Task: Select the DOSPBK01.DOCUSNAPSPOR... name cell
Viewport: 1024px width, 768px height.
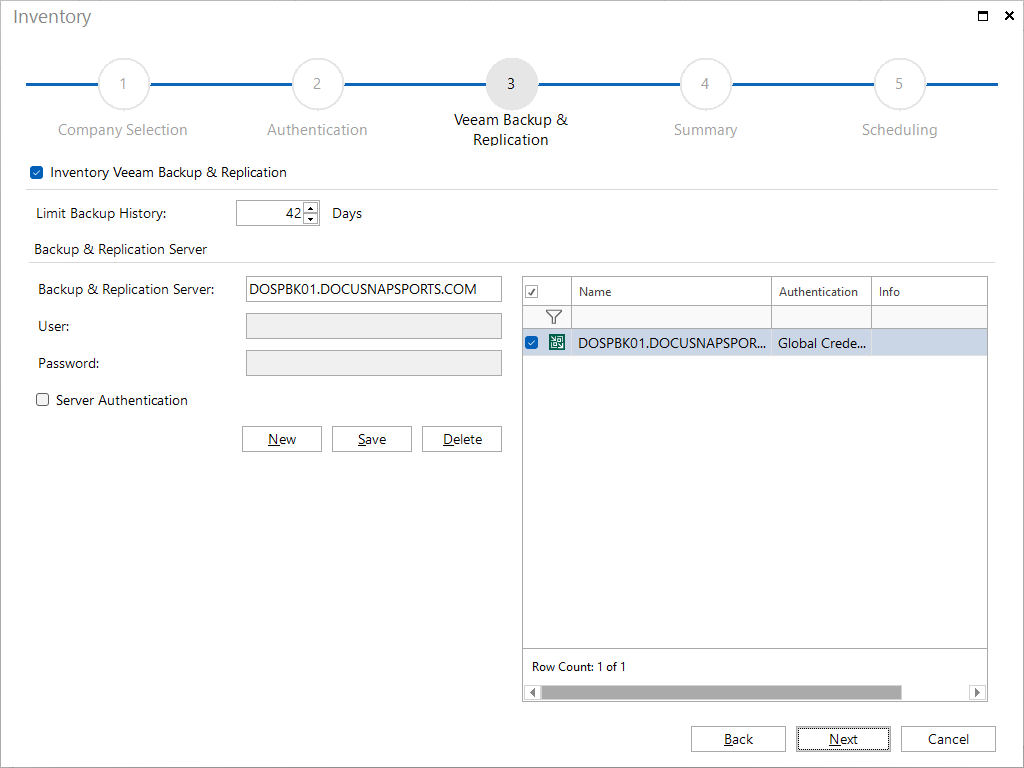Action: pos(671,342)
